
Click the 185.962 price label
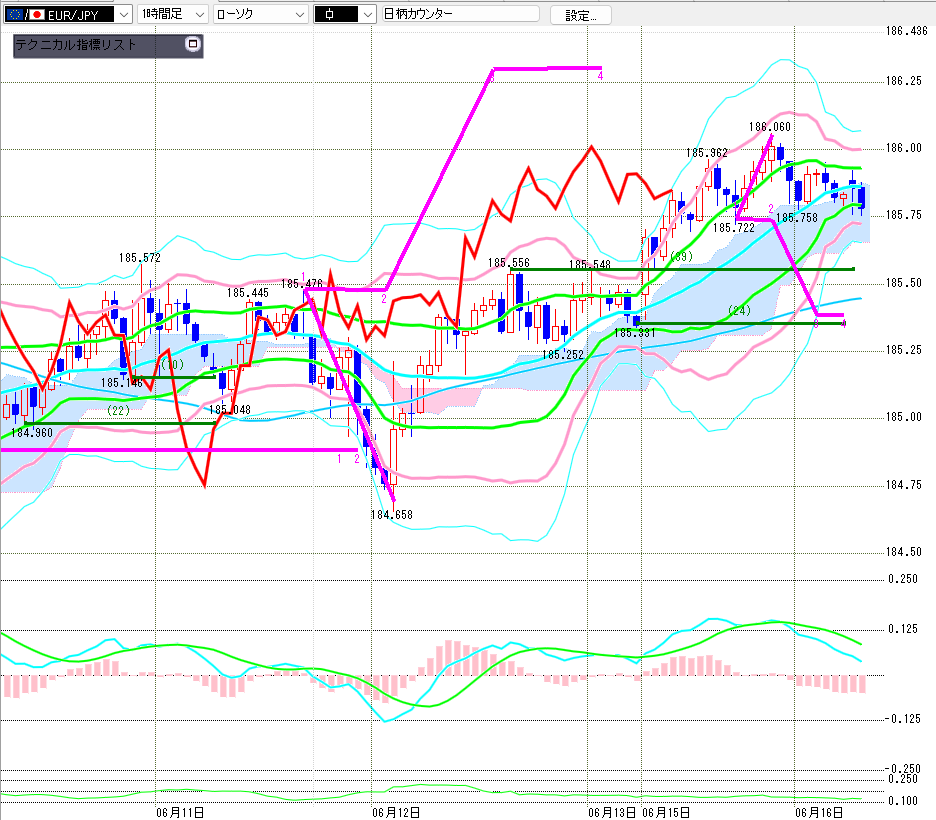[707, 153]
